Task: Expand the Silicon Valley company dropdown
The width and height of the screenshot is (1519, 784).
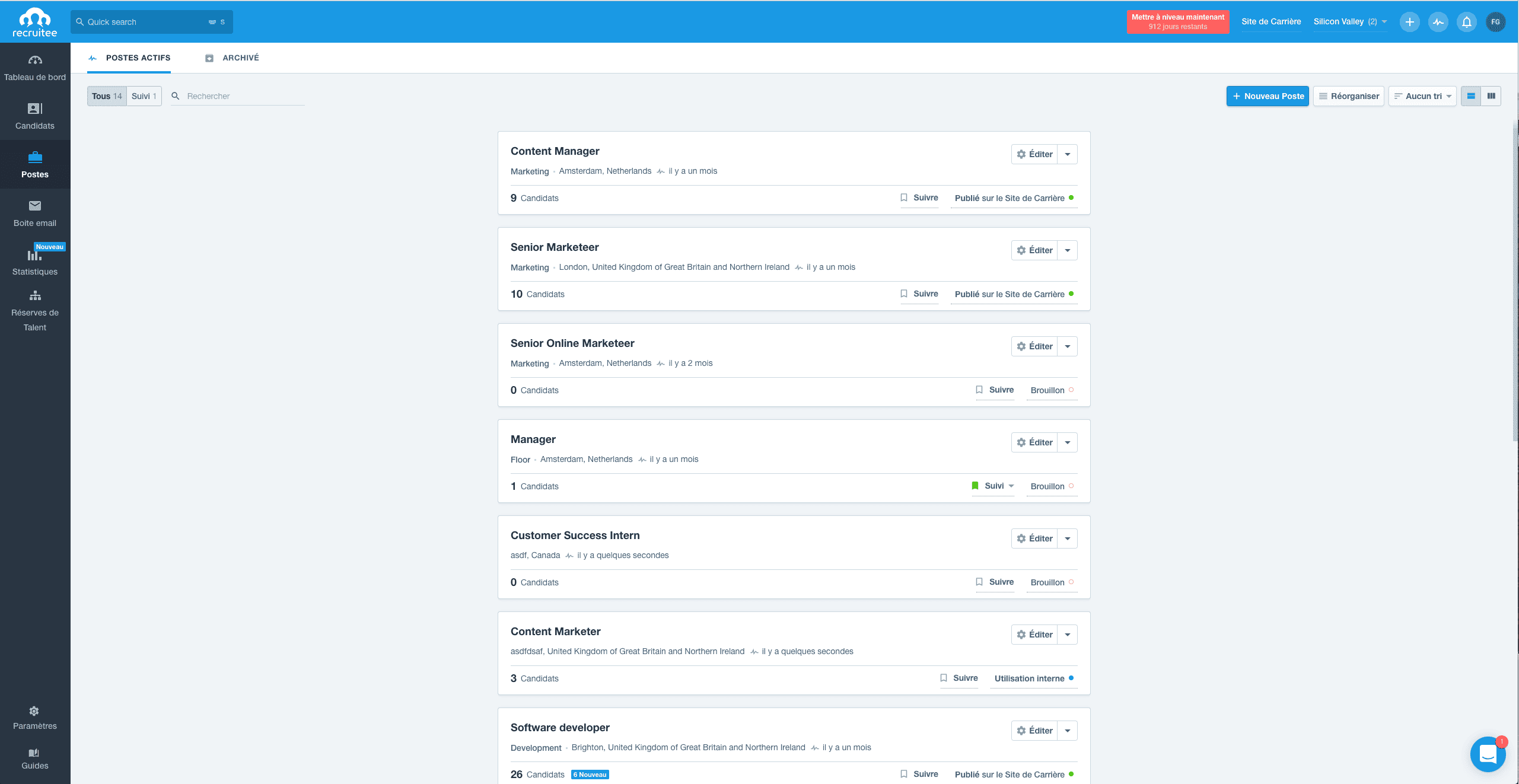Action: pyautogui.click(x=1350, y=21)
